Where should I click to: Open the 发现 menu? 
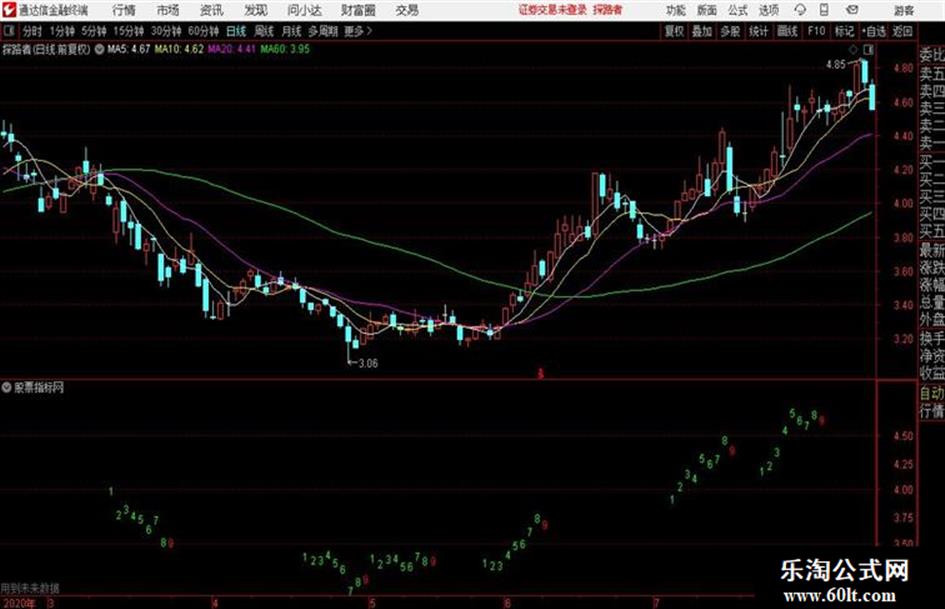click(x=256, y=10)
